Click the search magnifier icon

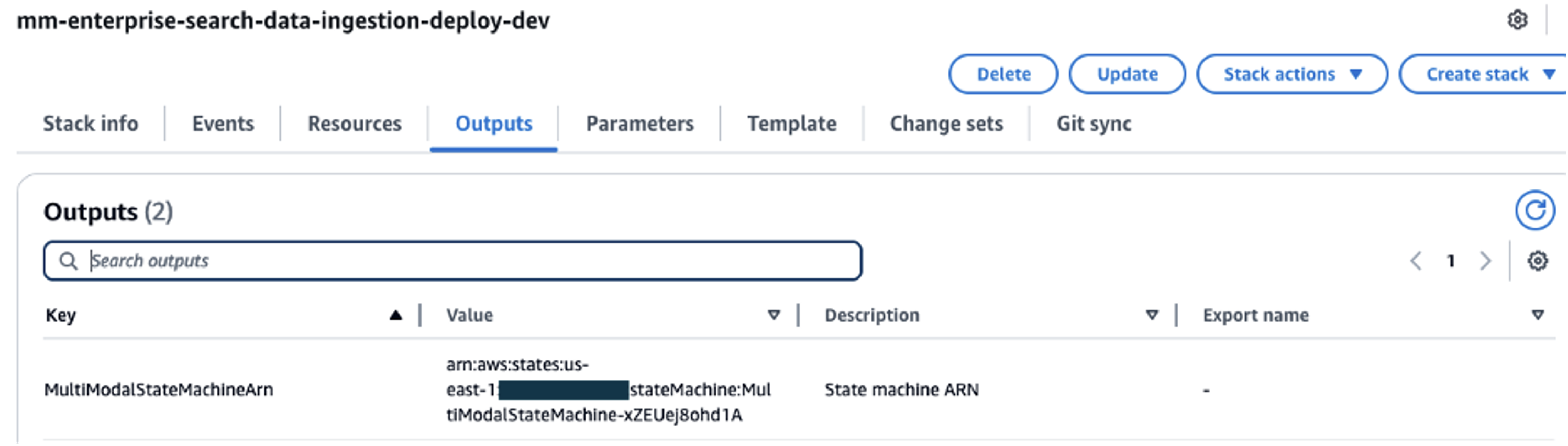point(68,261)
